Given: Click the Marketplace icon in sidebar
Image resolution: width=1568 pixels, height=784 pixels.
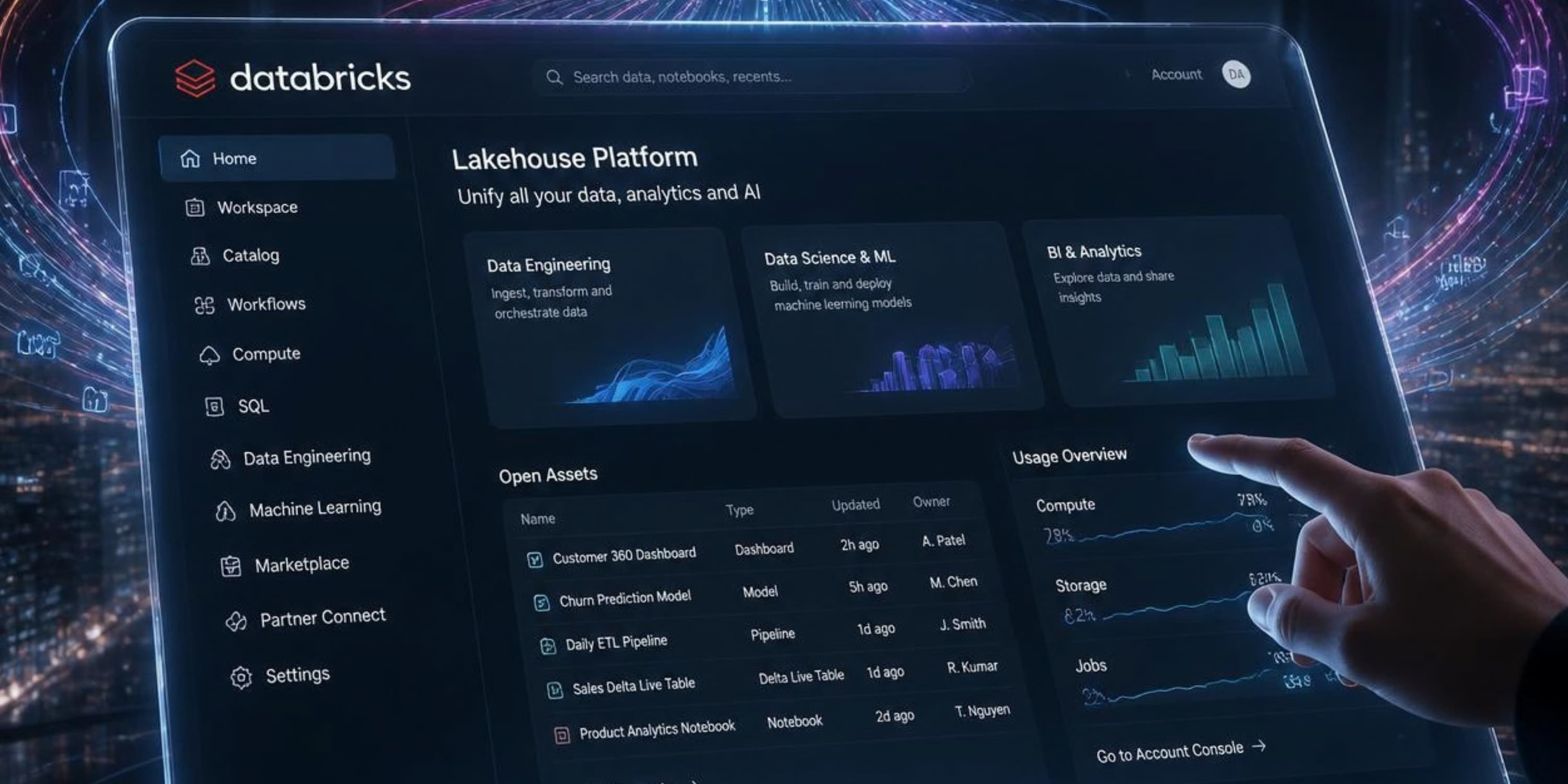Looking at the screenshot, I should (x=230, y=566).
